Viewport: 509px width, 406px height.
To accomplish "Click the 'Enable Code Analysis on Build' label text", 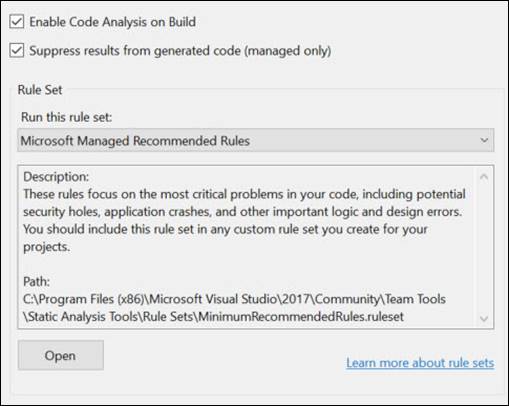I will point(112,22).
